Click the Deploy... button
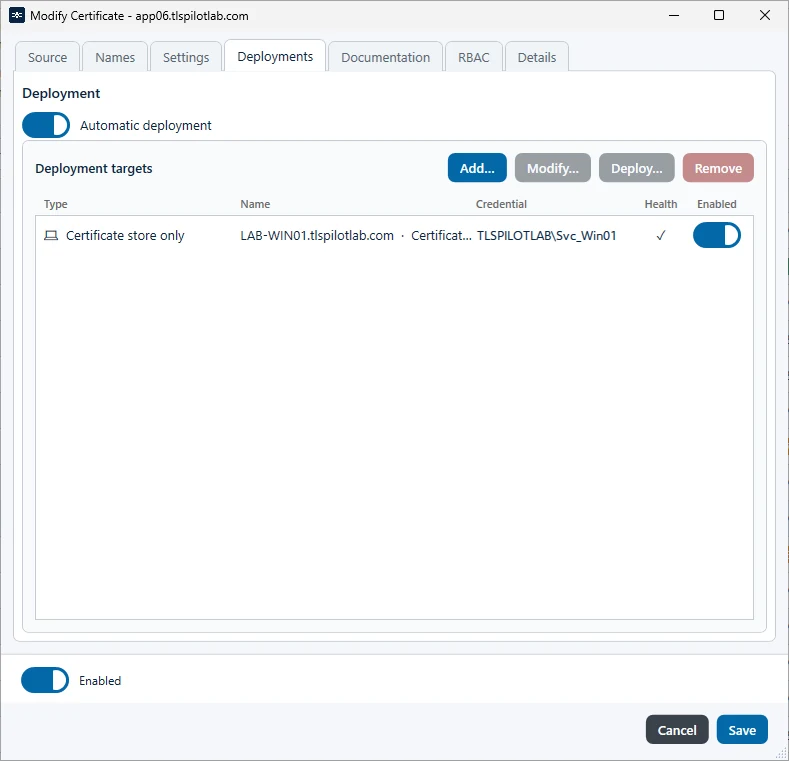This screenshot has width=789, height=761. coord(637,168)
